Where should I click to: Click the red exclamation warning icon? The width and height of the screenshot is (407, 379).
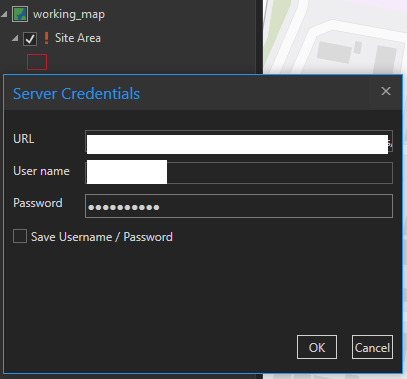[46, 38]
